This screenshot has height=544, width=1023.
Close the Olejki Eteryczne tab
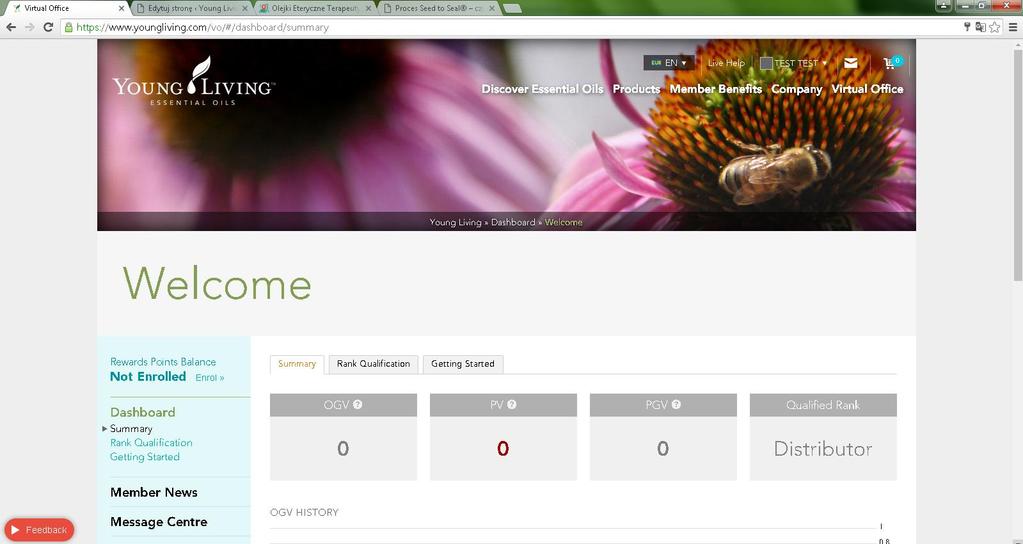click(368, 8)
